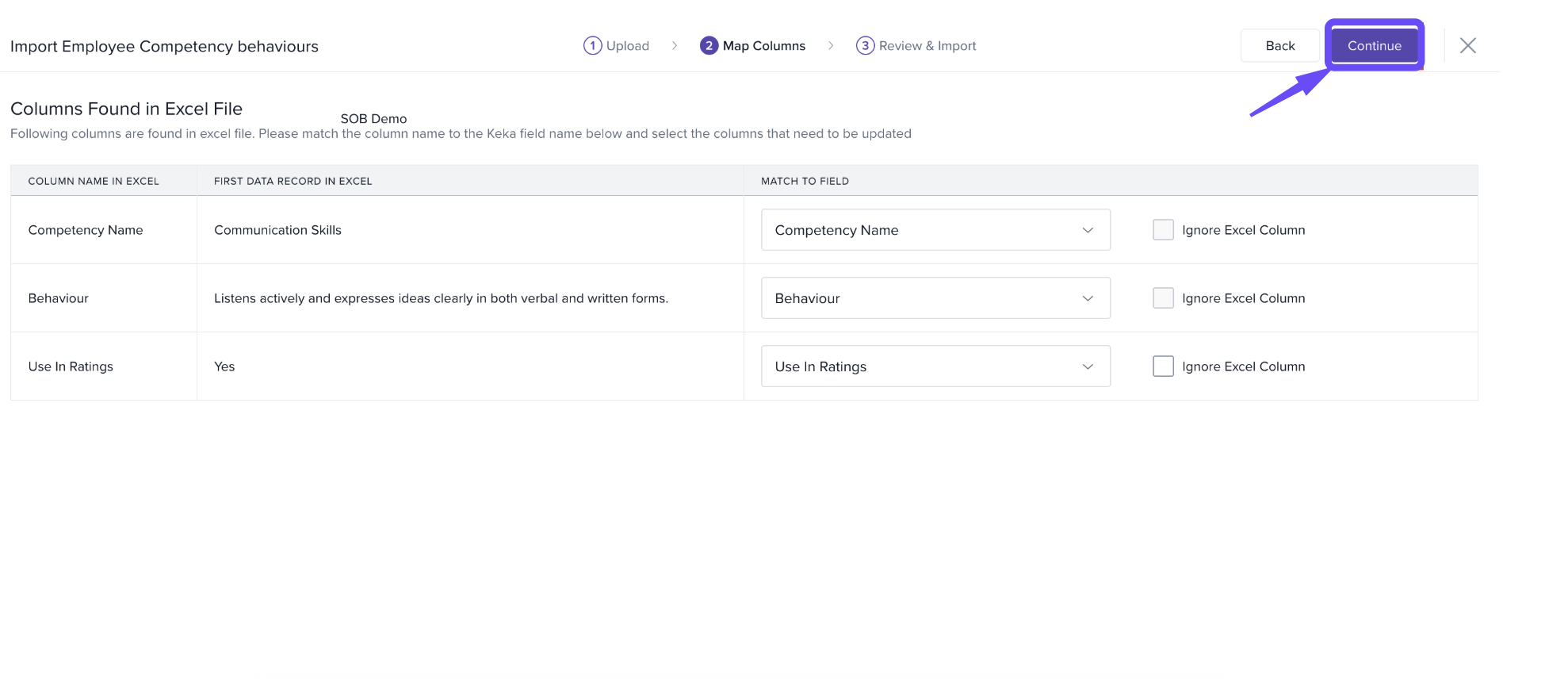
Task: Go Back to previous step
Action: click(x=1279, y=46)
